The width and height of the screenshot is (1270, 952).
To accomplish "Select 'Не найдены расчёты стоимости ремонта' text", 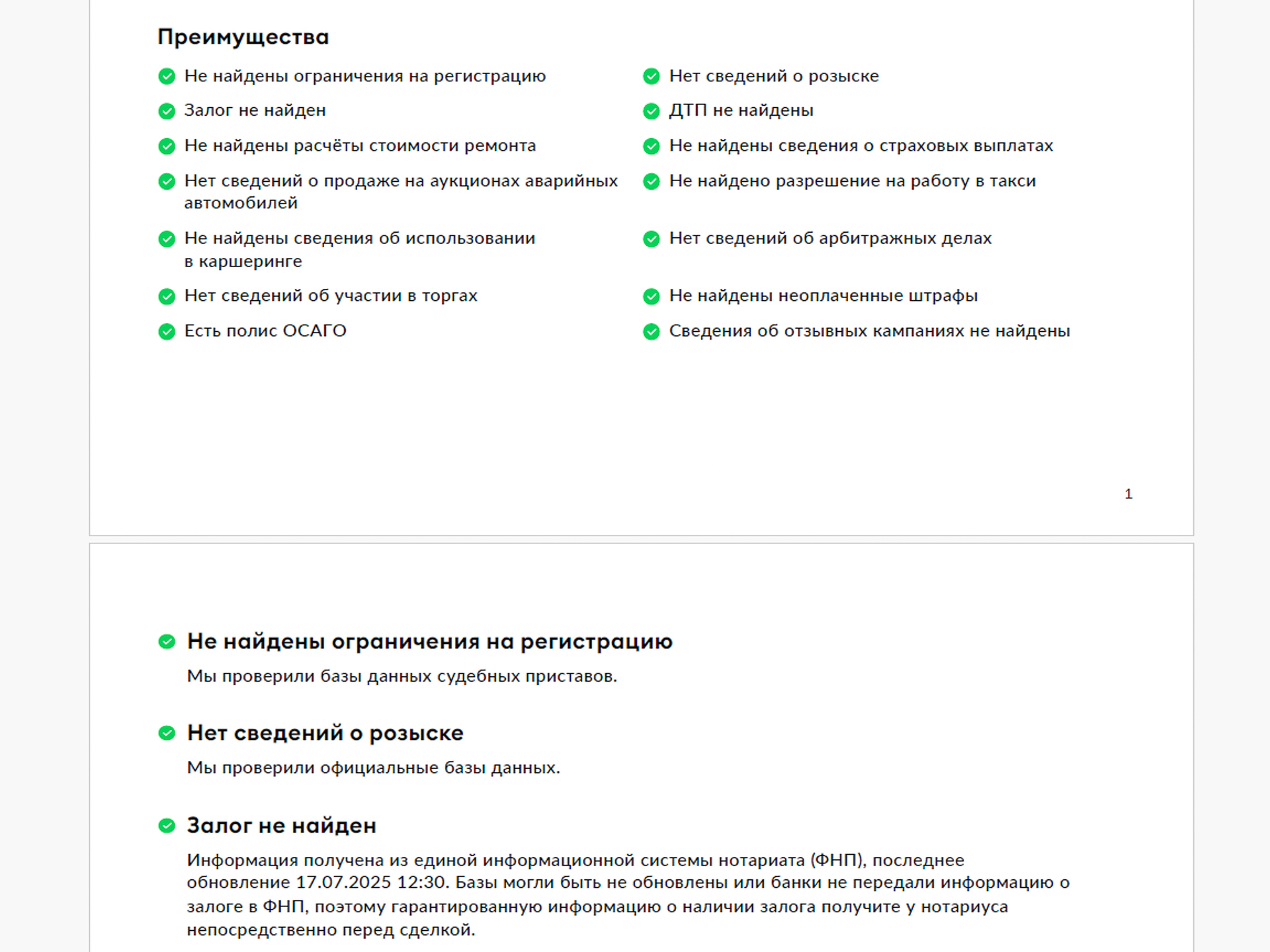I will point(360,145).
